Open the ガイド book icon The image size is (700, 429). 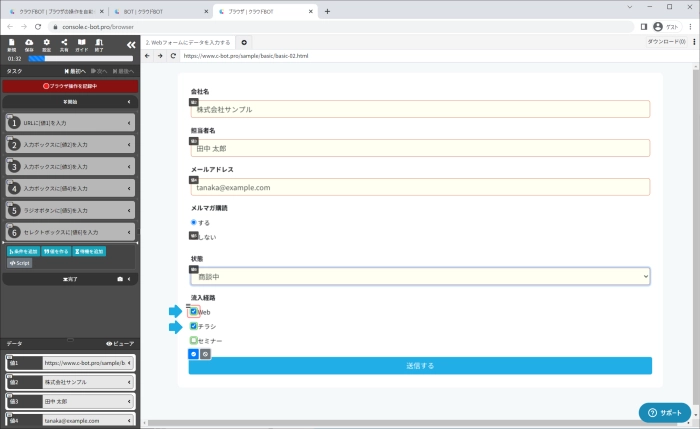[x=81, y=44]
